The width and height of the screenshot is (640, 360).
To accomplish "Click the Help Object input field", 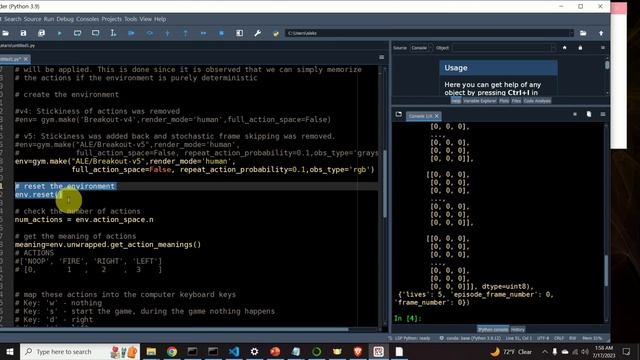I will click(x=504, y=48).
